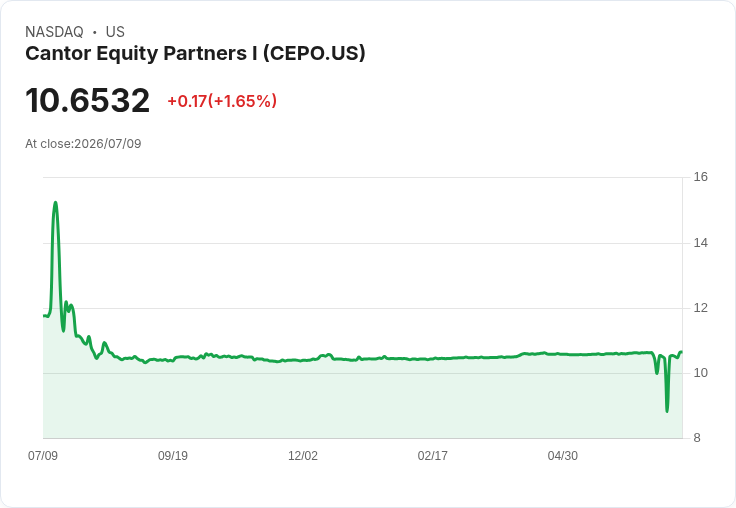This screenshot has height=508, width=736.
Task: Click the lowest dip near chart's right end
Action: (x=667, y=411)
